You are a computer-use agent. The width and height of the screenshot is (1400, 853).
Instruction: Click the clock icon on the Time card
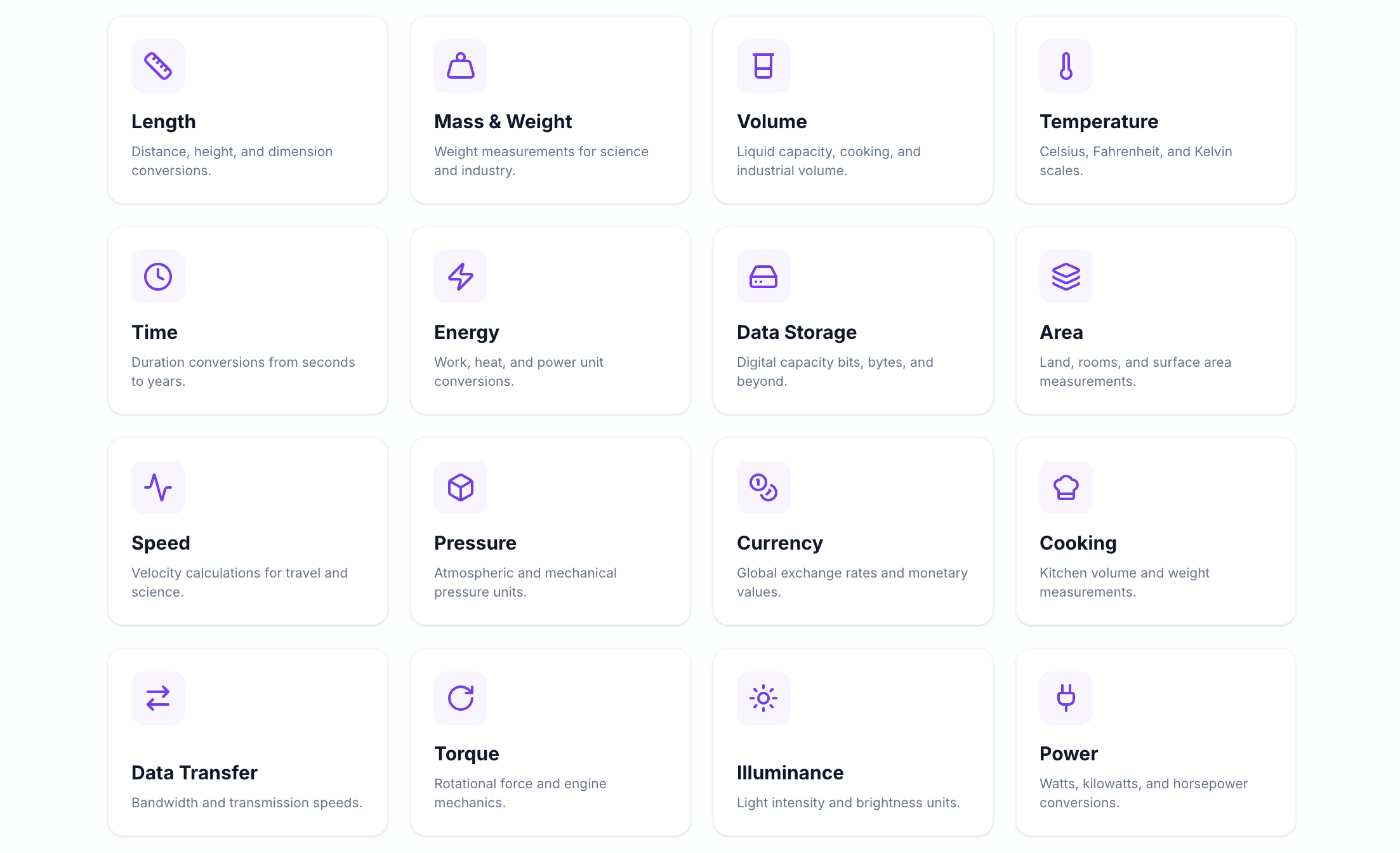pyautogui.click(x=157, y=276)
